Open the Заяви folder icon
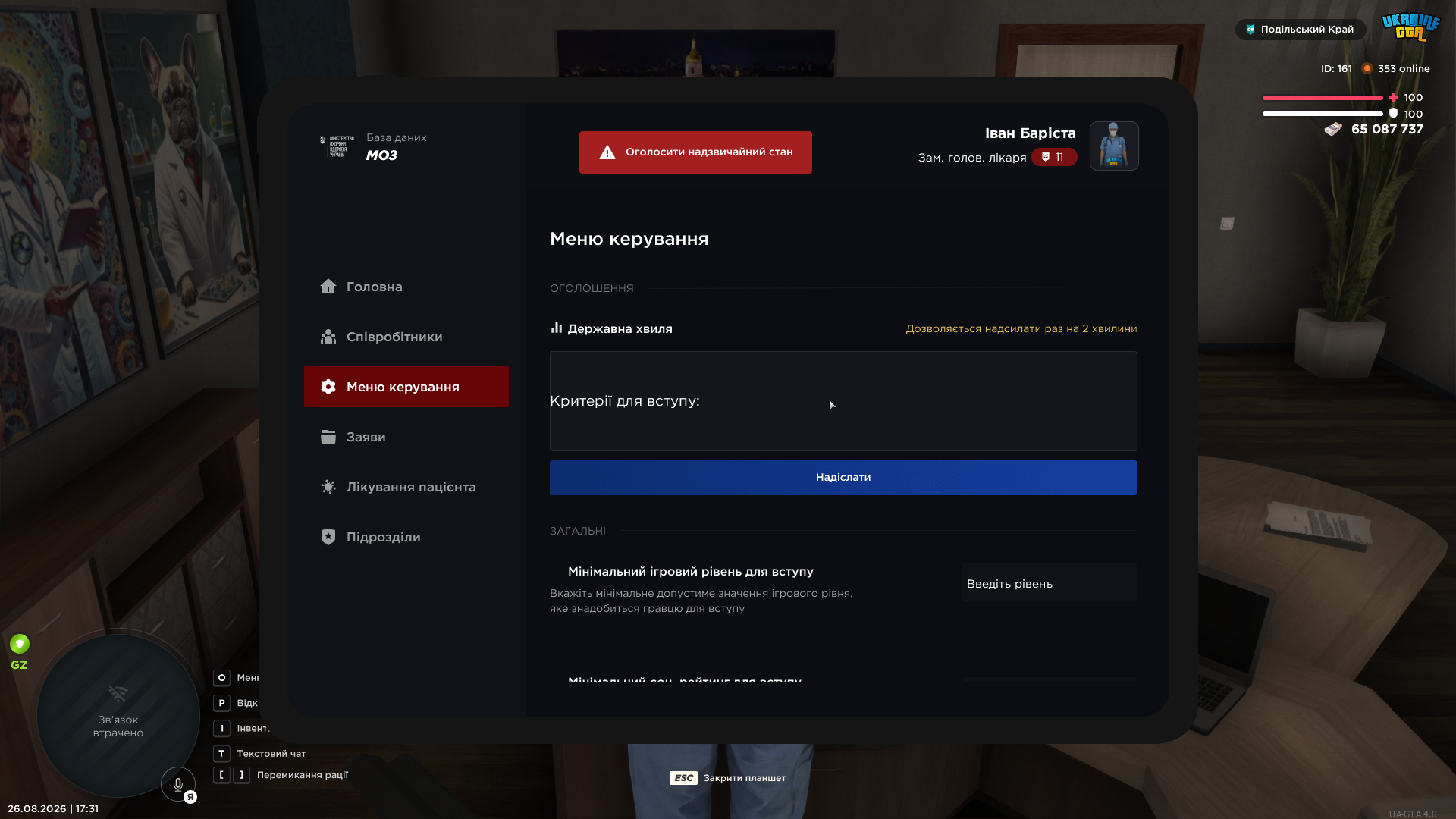The height and width of the screenshot is (819, 1456). click(x=328, y=437)
